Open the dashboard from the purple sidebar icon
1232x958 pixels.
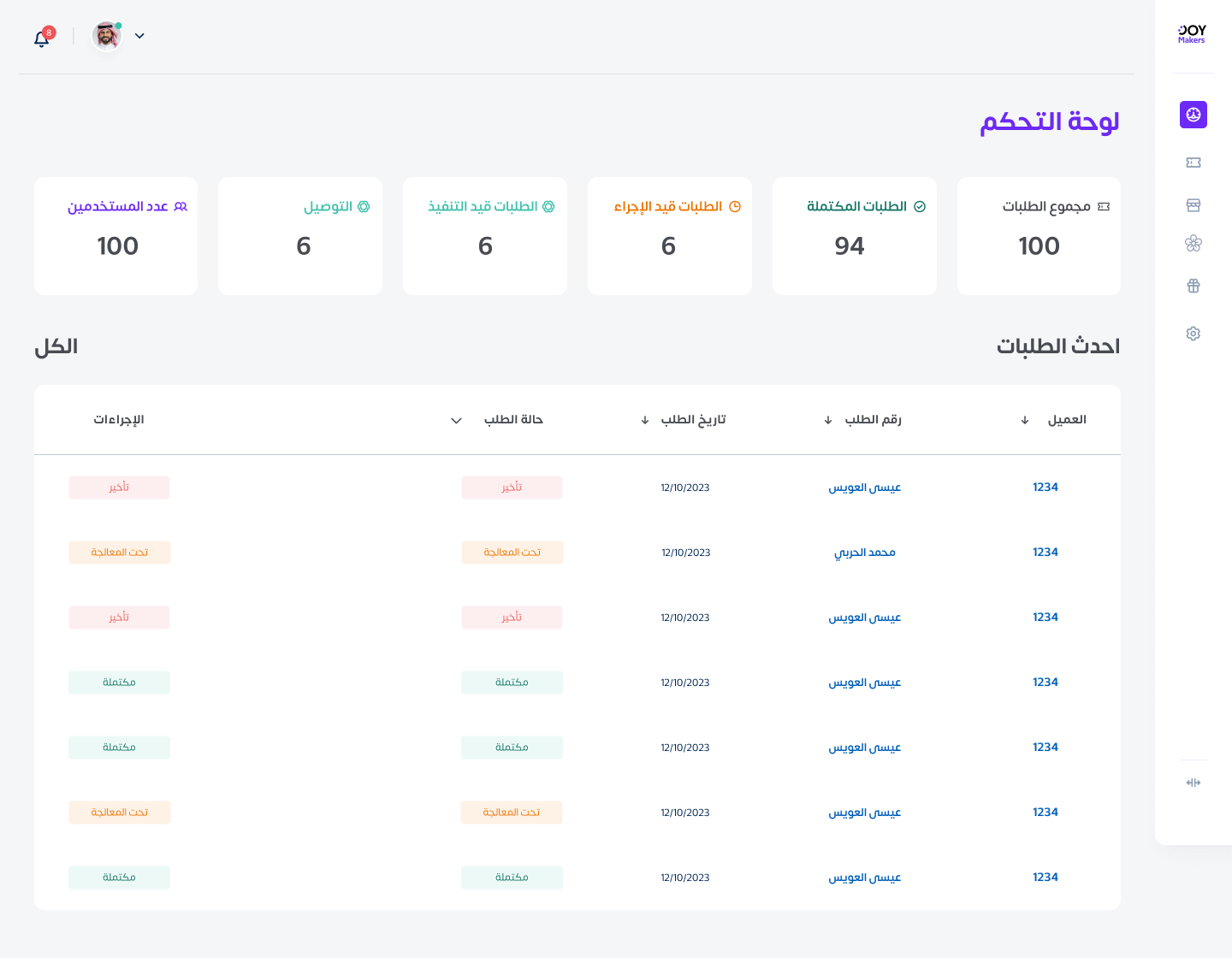tap(1193, 114)
